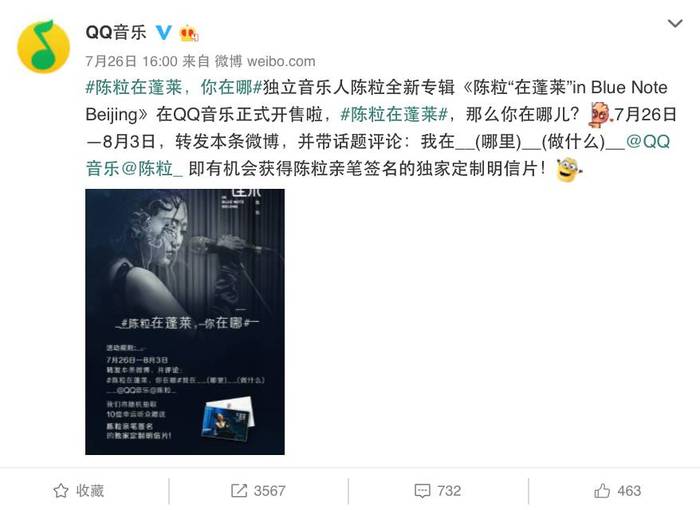
Task: Click the pig emoji after 你在哪儿
Action: click(x=600, y=115)
